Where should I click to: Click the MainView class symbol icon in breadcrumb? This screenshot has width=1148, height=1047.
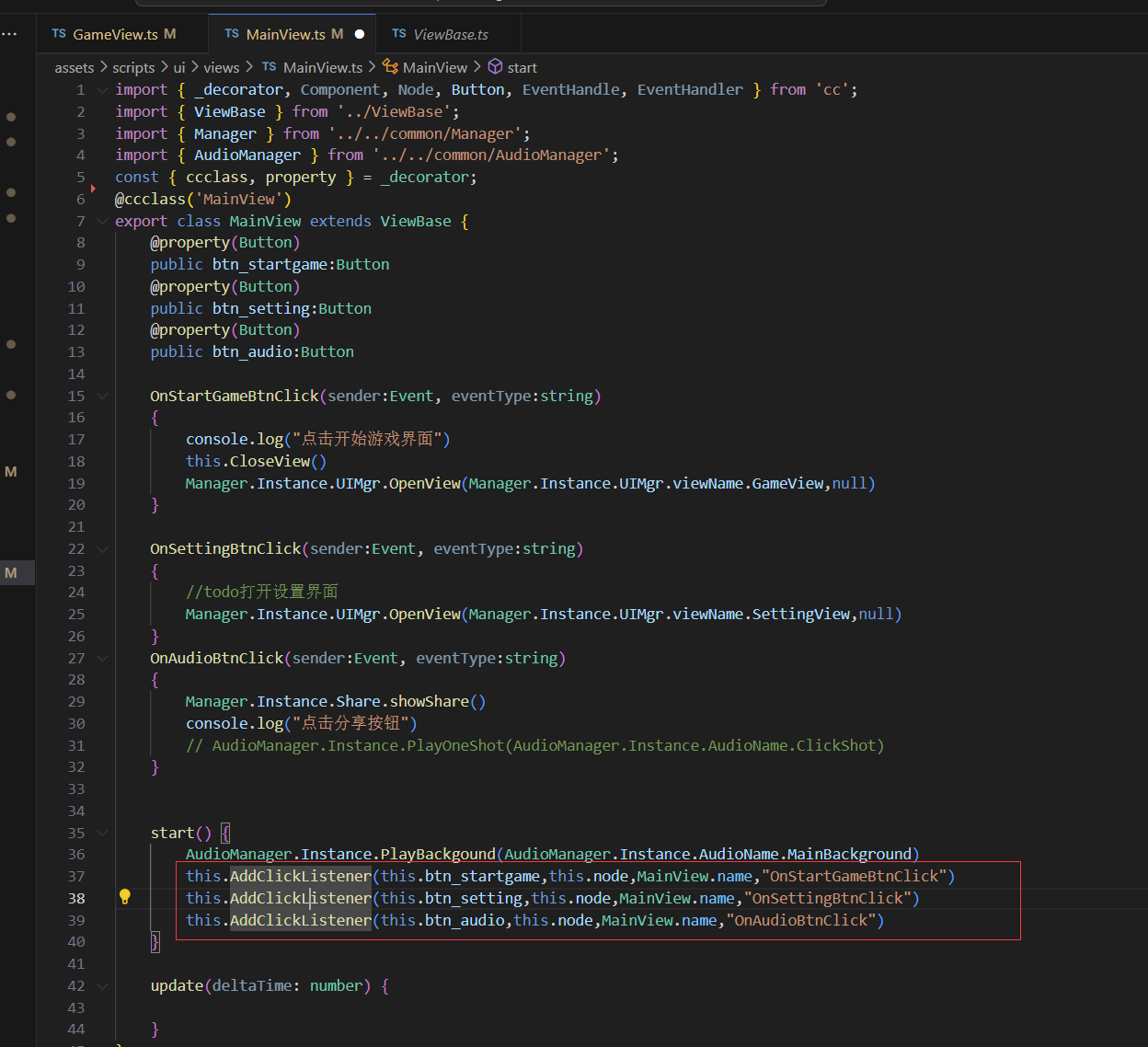click(391, 67)
